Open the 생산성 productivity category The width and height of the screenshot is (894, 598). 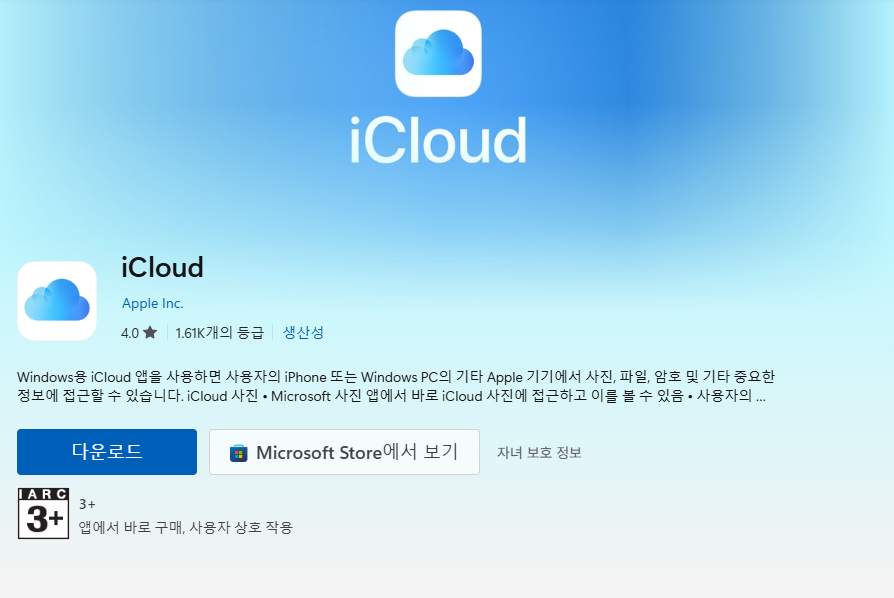[303, 333]
